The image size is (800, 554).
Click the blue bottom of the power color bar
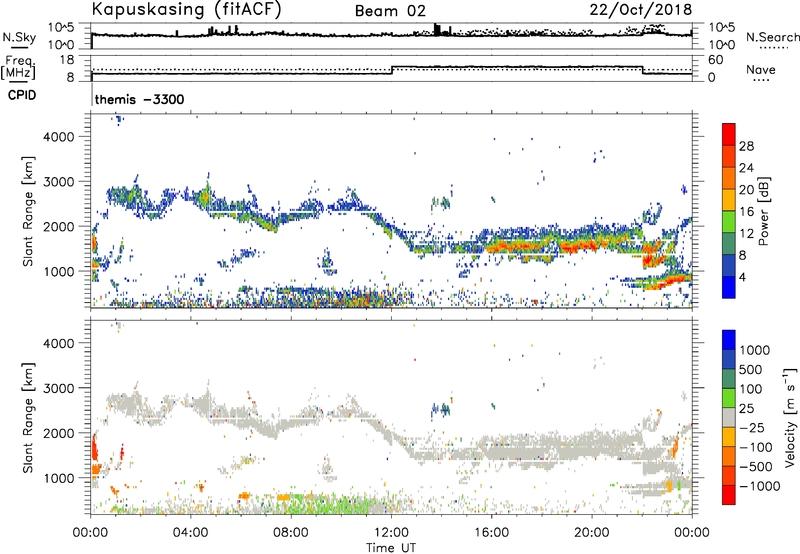point(729,287)
